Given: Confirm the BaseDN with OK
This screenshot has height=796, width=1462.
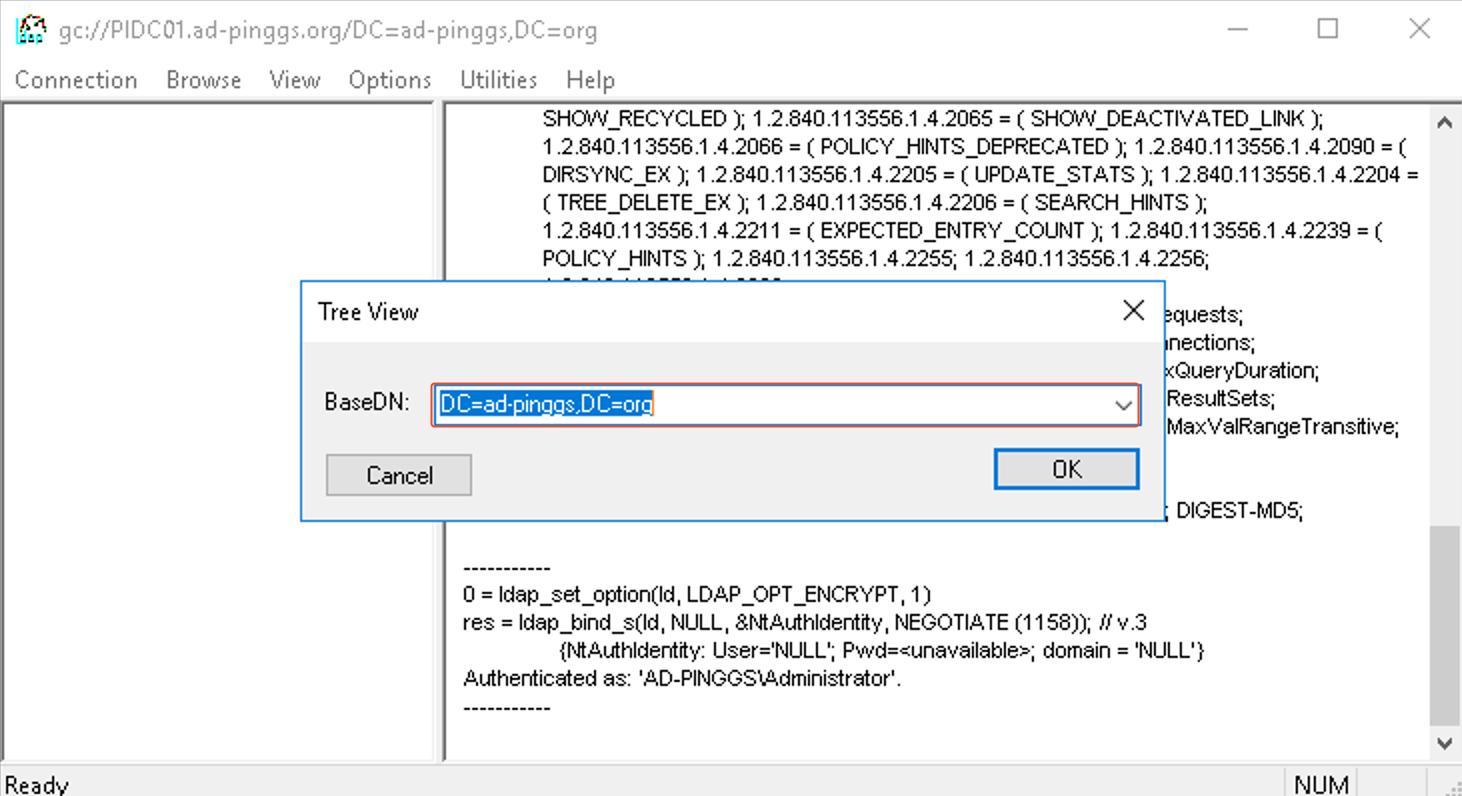Looking at the screenshot, I should 1066,469.
